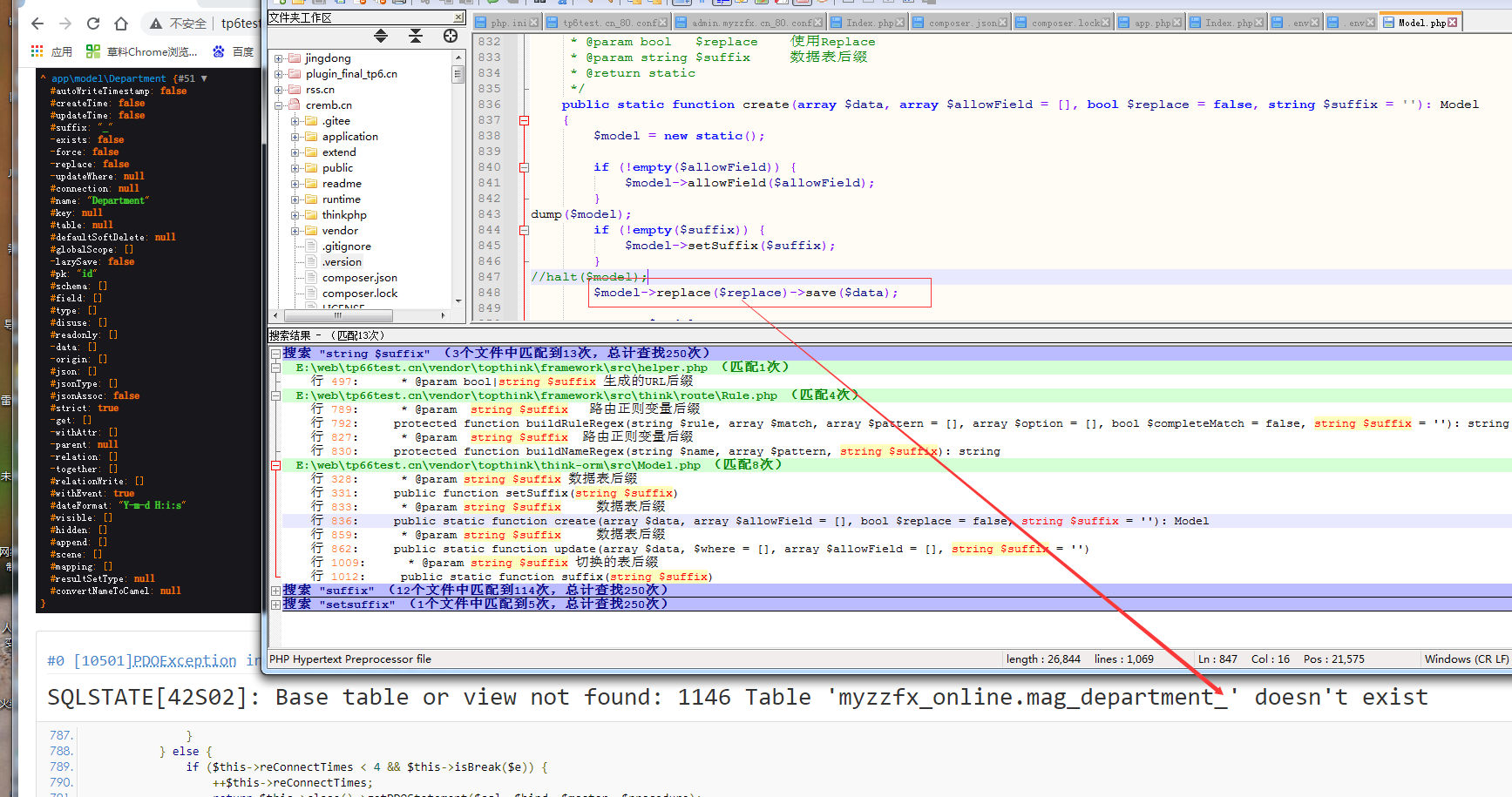1512x797 pixels.
Task: Expand all folders in the workspace panel
Action: 381,36
